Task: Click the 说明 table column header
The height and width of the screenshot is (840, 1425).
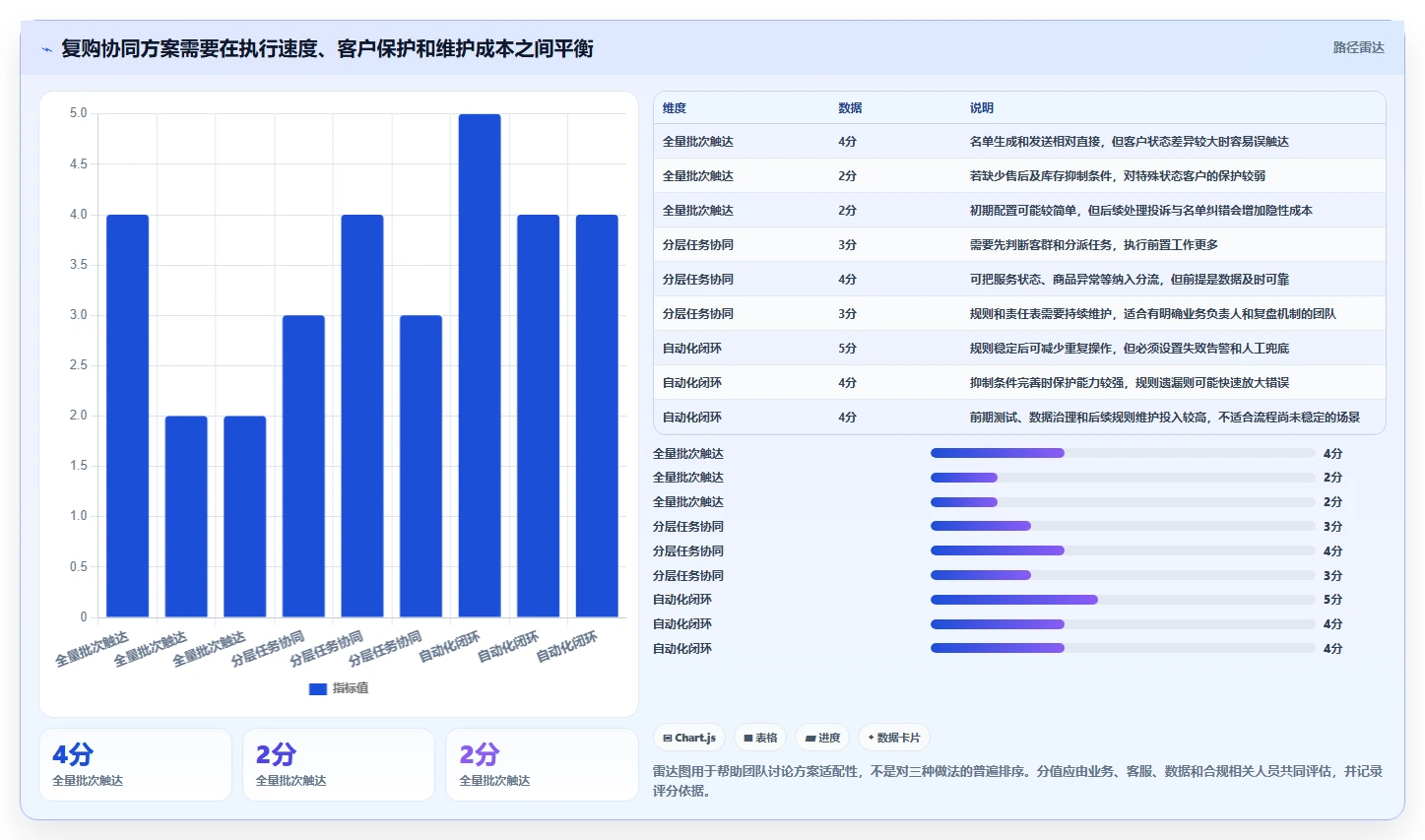Action: coord(982,108)
